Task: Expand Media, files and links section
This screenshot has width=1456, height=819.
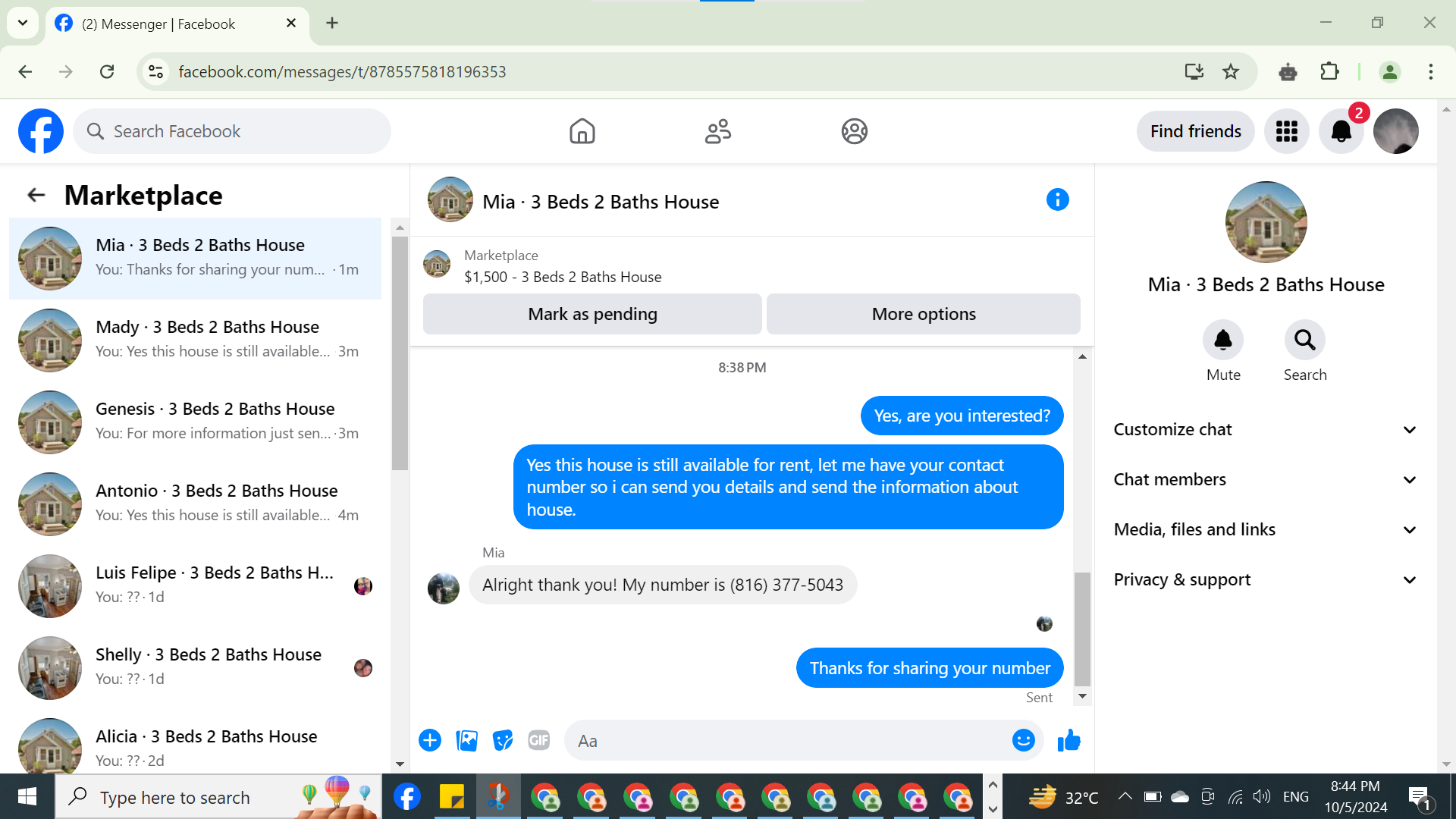Action: click(x=1265, y=529)
